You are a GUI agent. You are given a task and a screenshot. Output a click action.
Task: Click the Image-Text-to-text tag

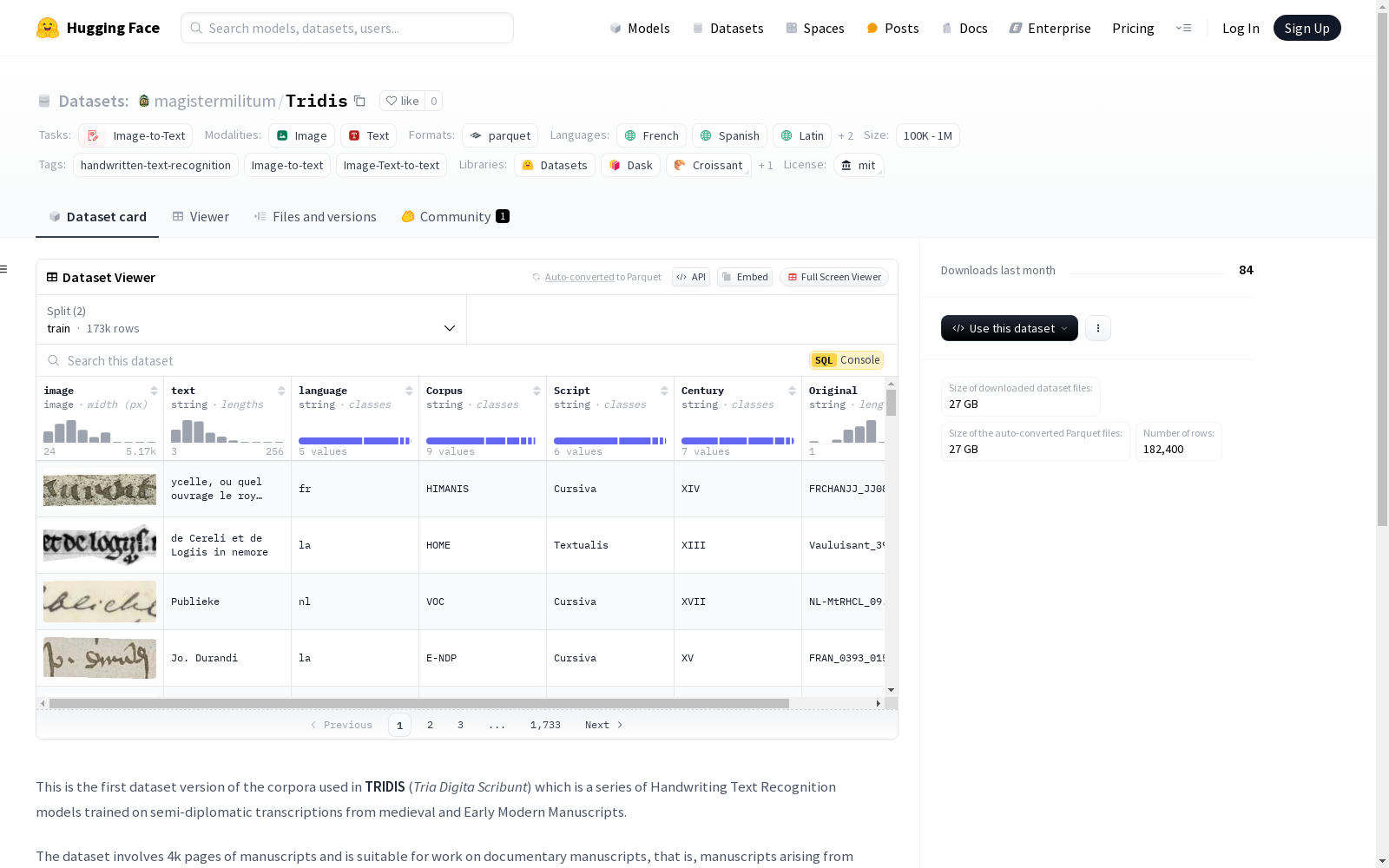(392, 165)
